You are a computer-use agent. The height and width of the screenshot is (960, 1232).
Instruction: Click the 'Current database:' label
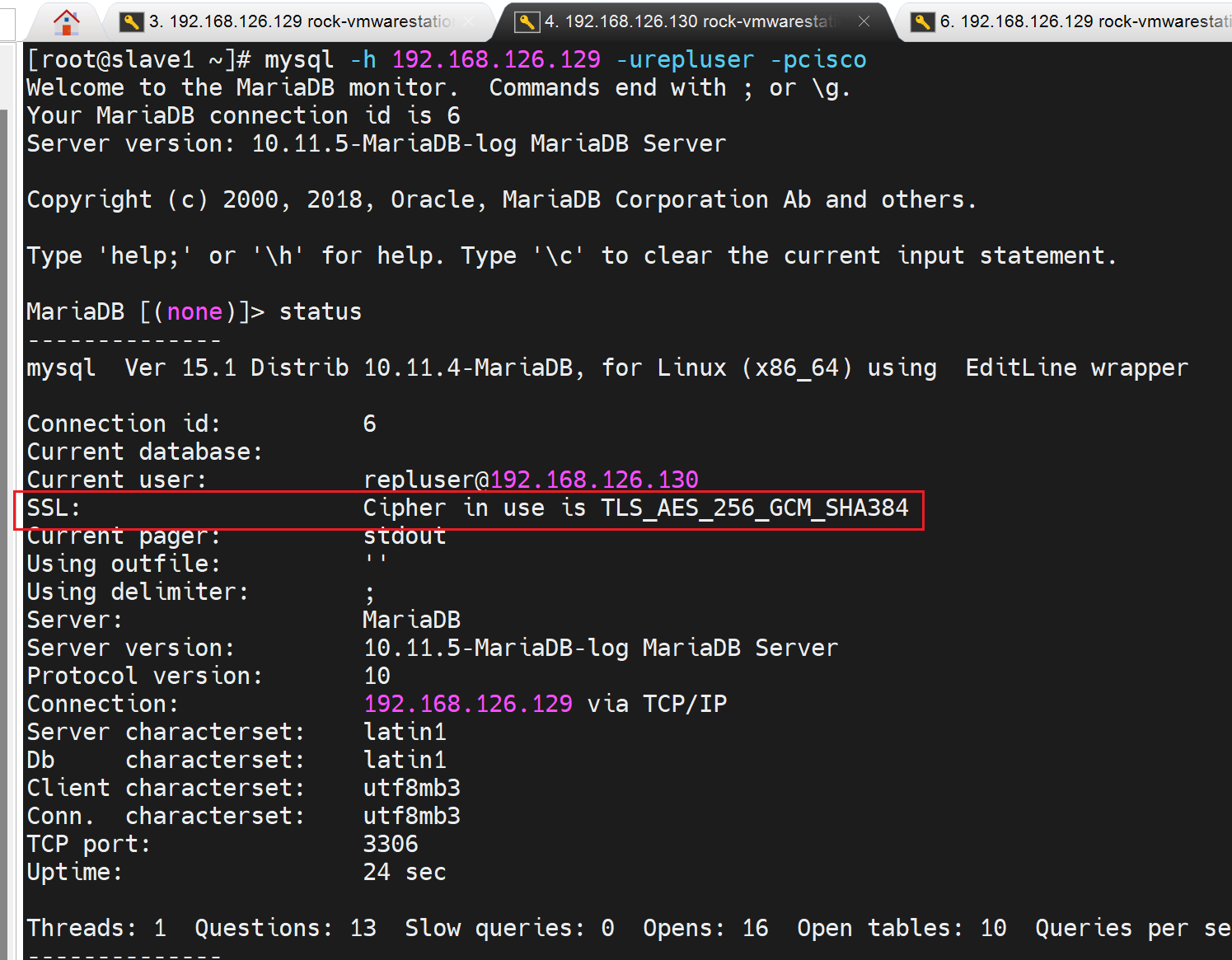point(144,452)
